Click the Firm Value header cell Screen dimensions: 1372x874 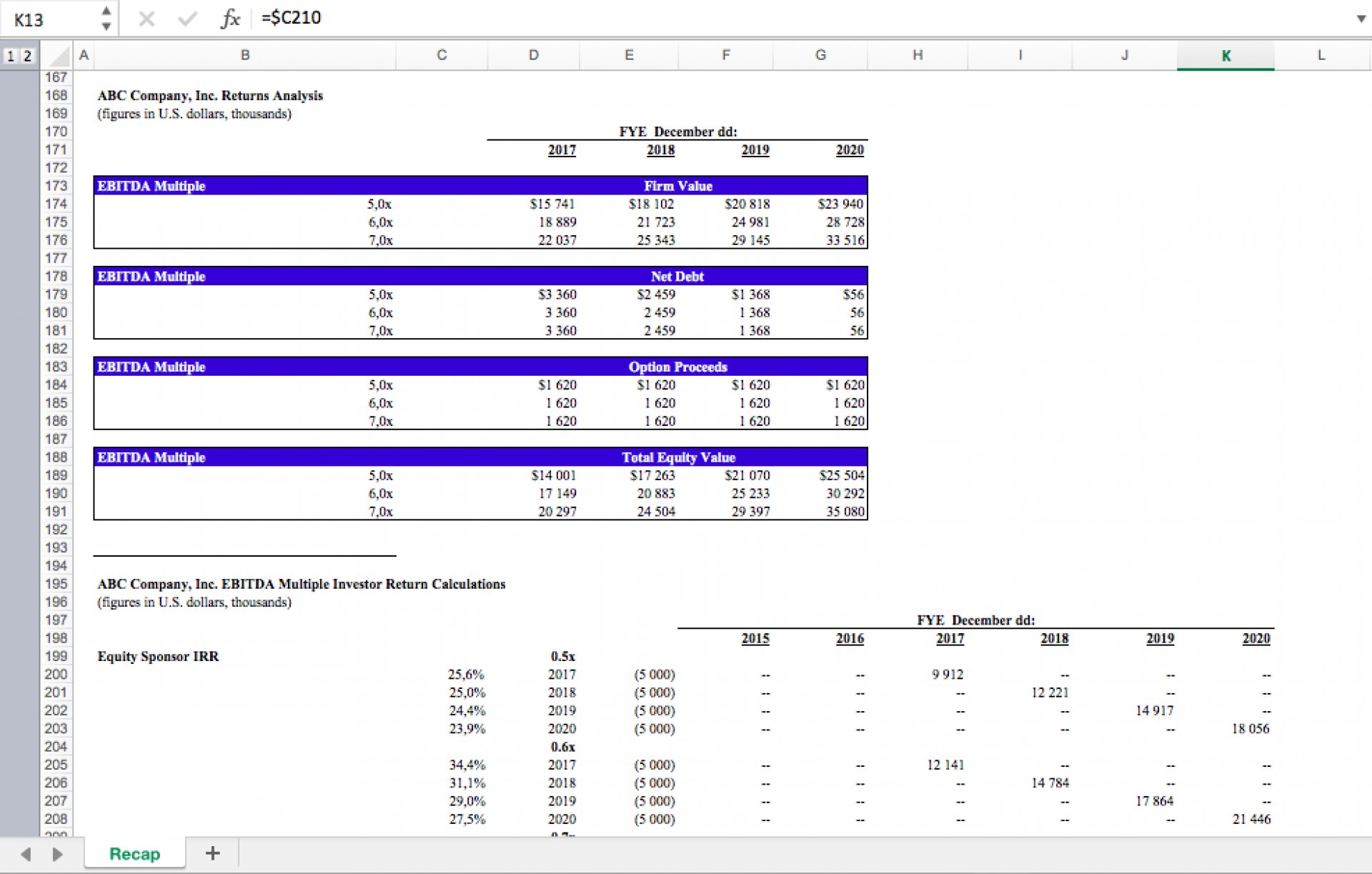pyautogui.click(x=677, y=186)
